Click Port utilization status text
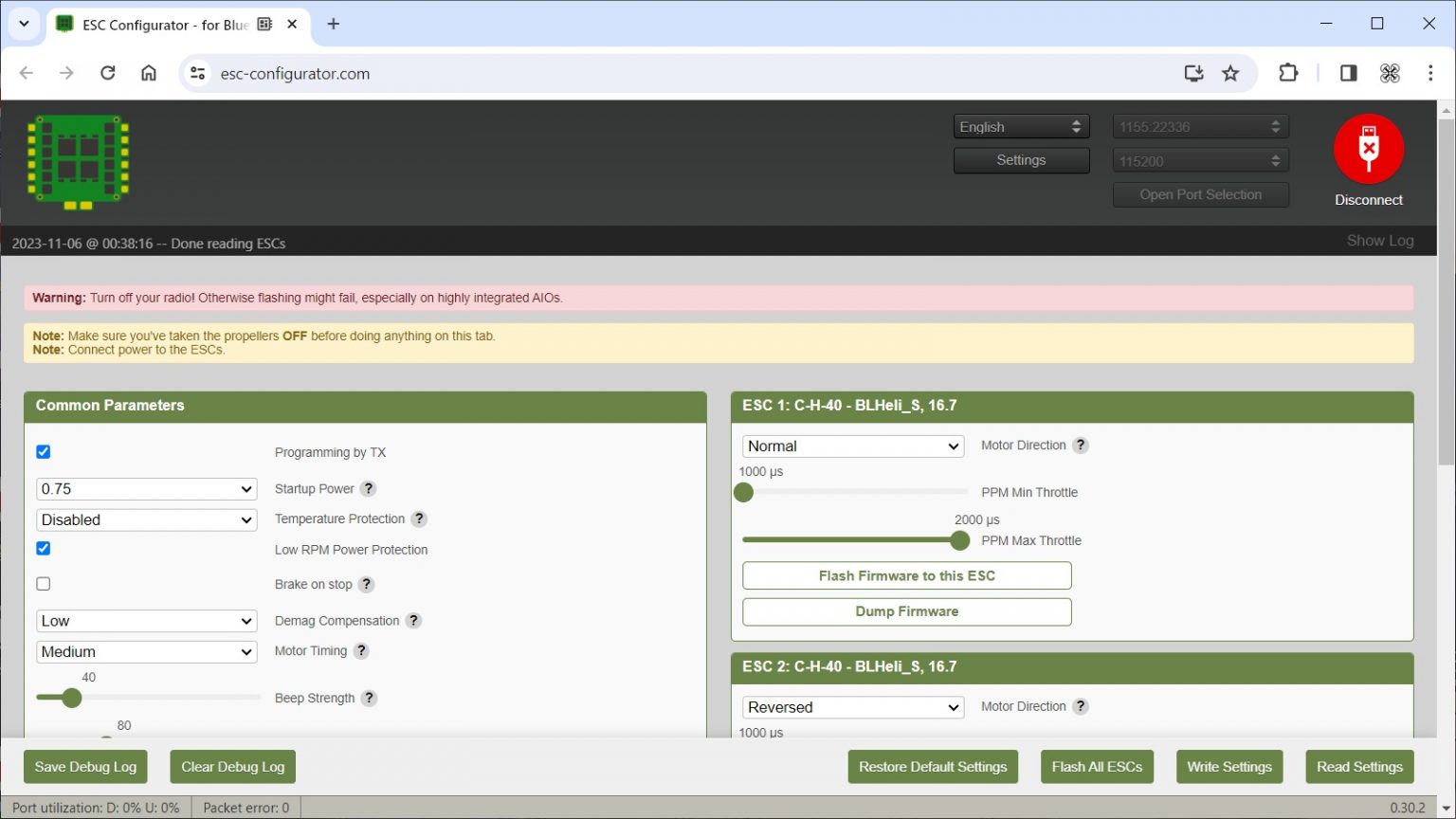 tap(96, 808)
